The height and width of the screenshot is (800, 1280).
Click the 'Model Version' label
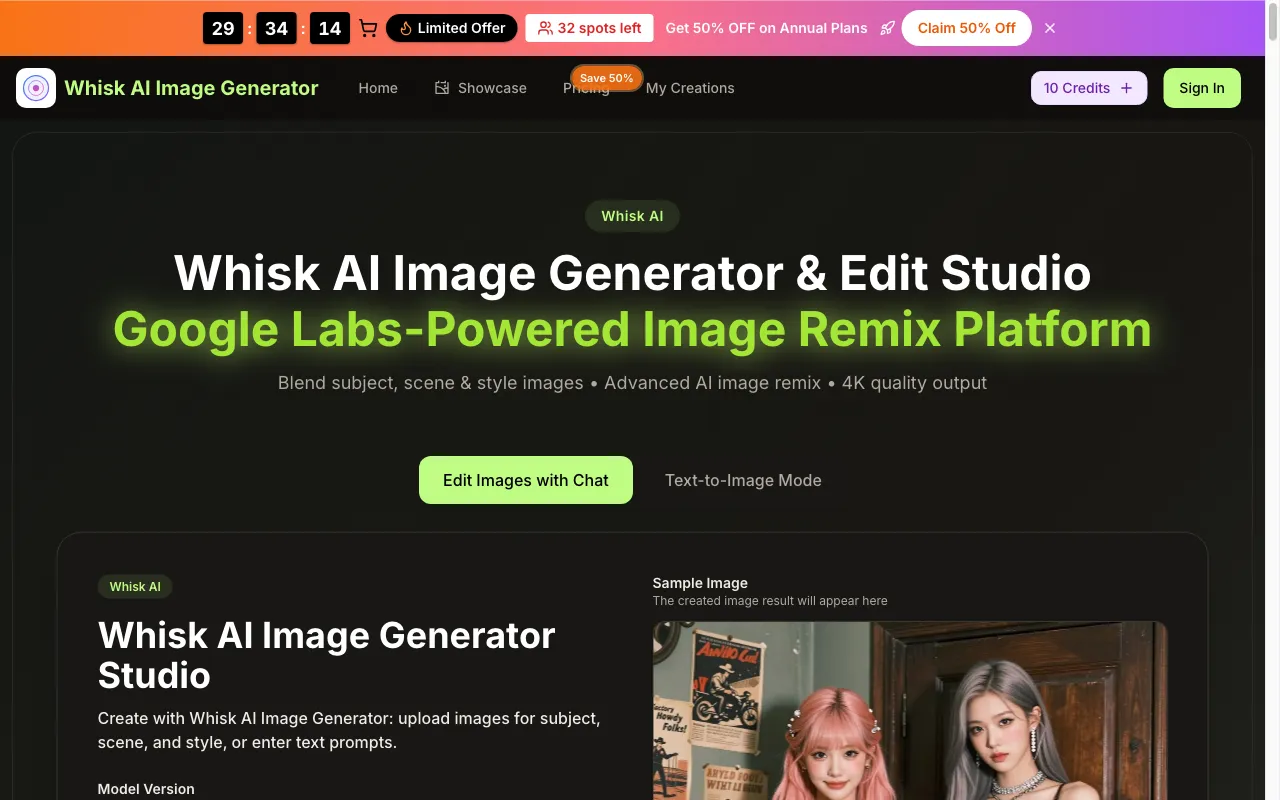click(146, 789)
